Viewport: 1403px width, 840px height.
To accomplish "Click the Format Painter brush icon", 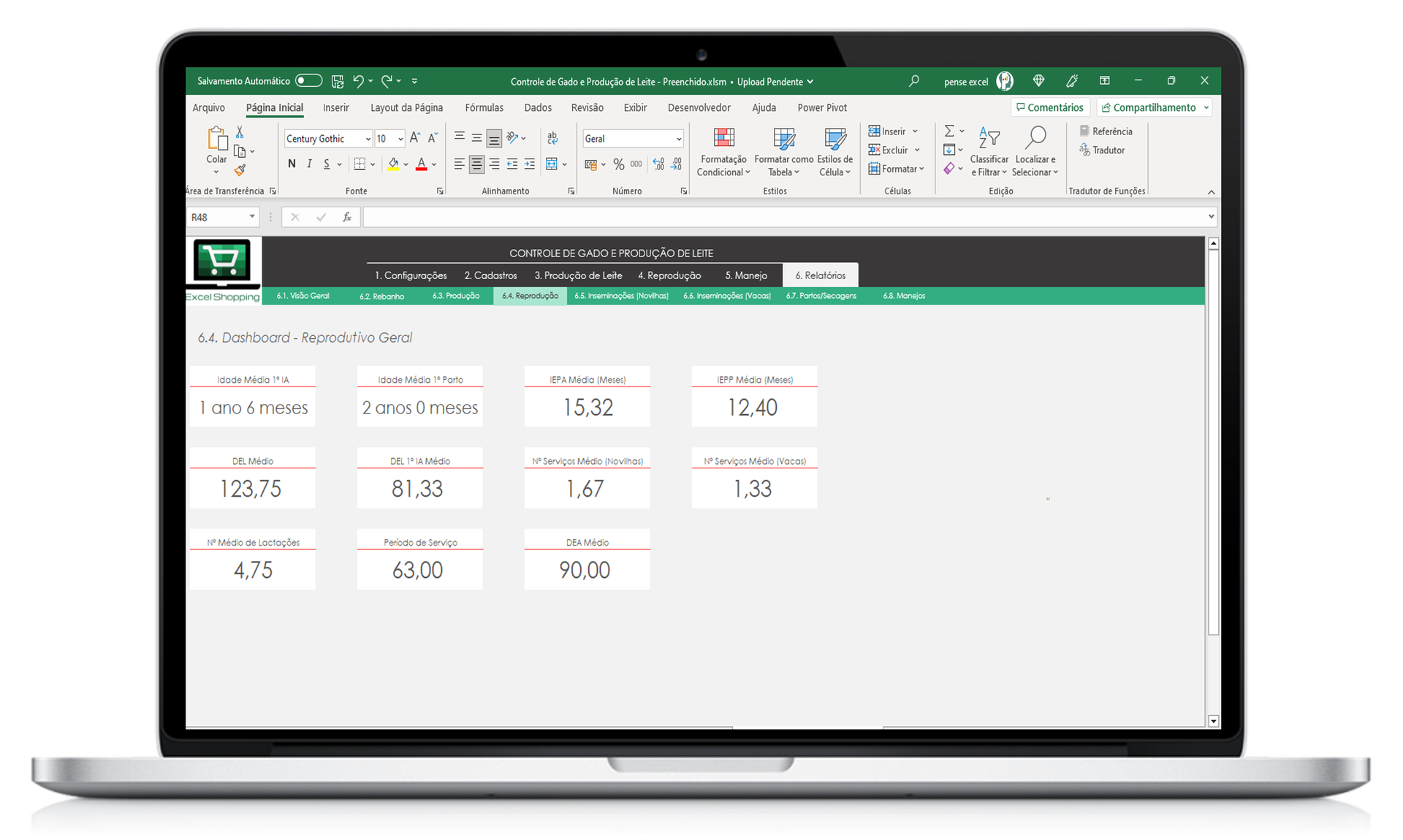I will (x=240, y=170).
